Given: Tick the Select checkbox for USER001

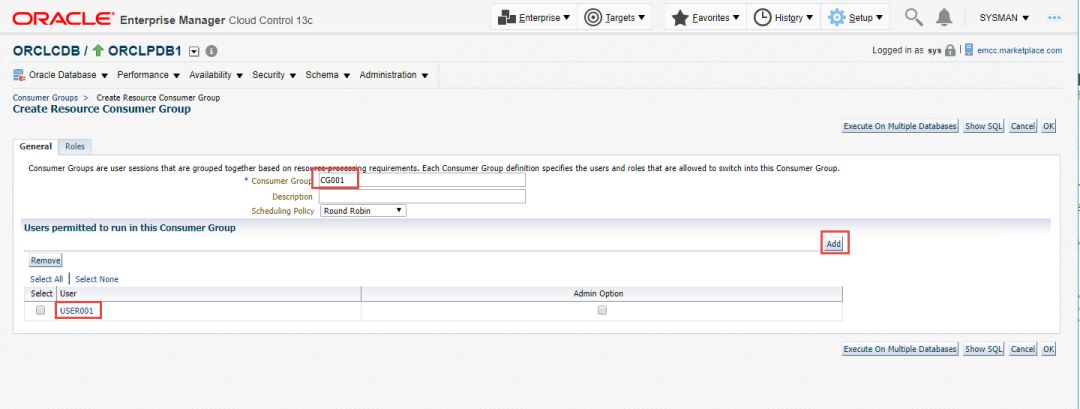Looking at the screenshot, I should coord(41,311).
